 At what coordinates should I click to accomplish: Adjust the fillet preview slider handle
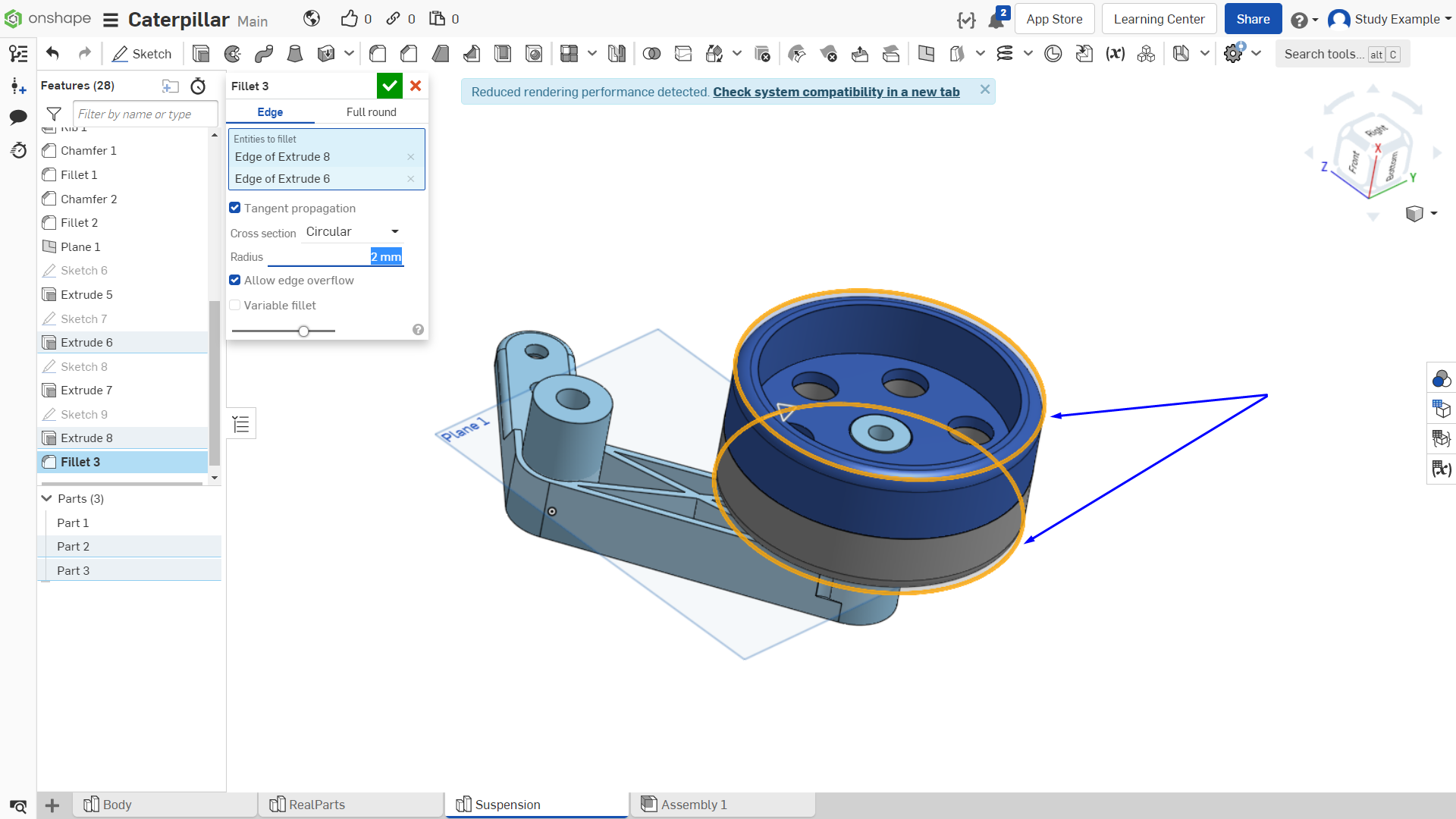coord(304,331)
